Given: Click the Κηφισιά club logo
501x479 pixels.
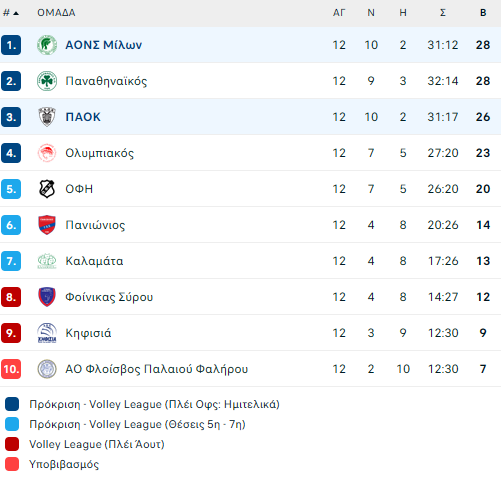Looking at the screenshot, I should 47,333.
